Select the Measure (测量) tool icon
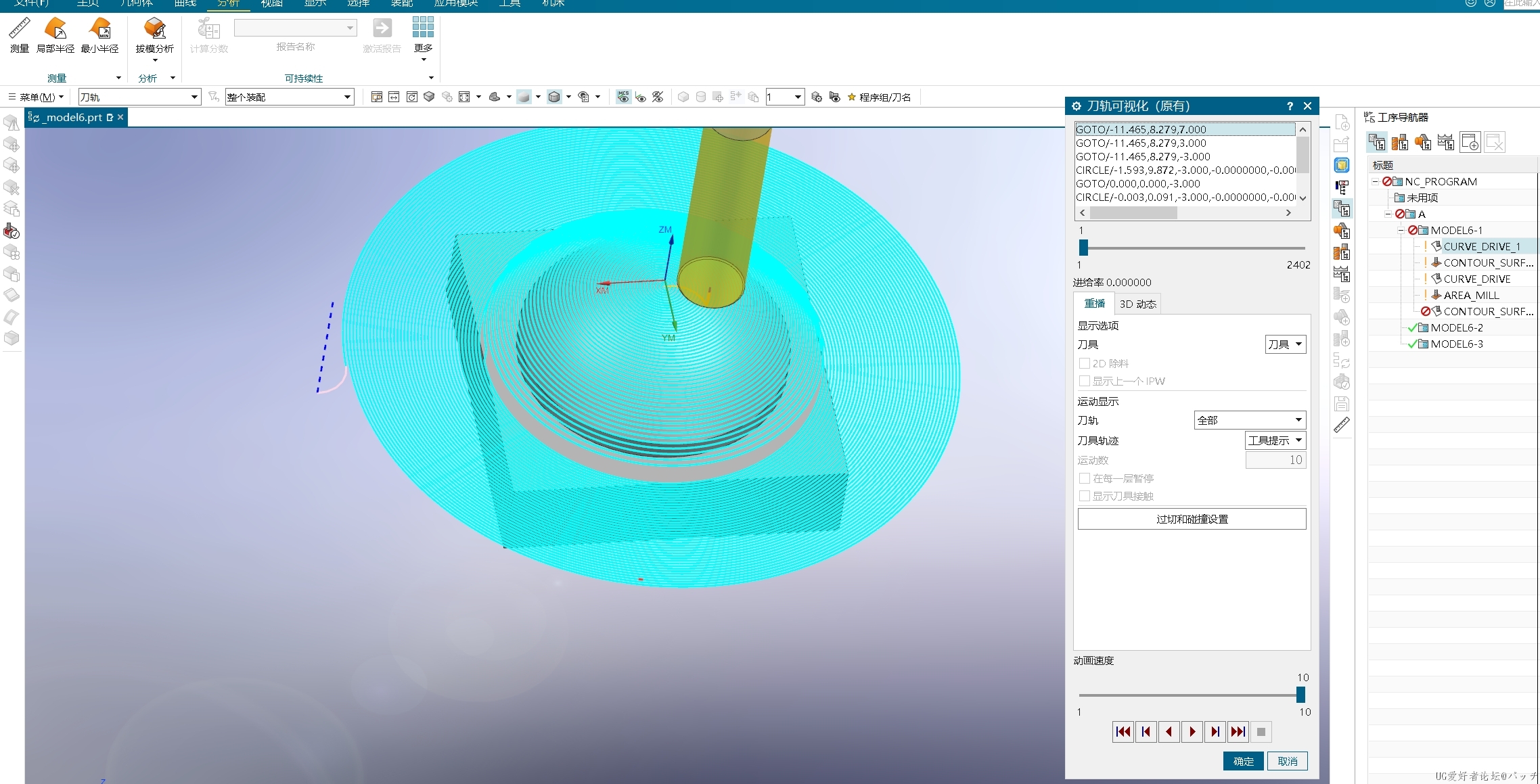 (x=19, y=28)
